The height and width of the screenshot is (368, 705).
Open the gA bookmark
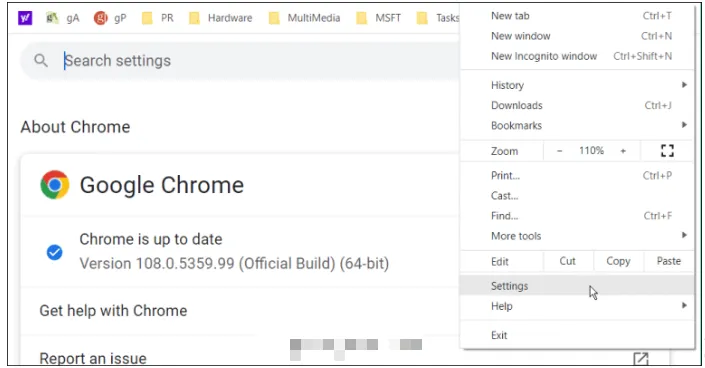coord(62,18)
